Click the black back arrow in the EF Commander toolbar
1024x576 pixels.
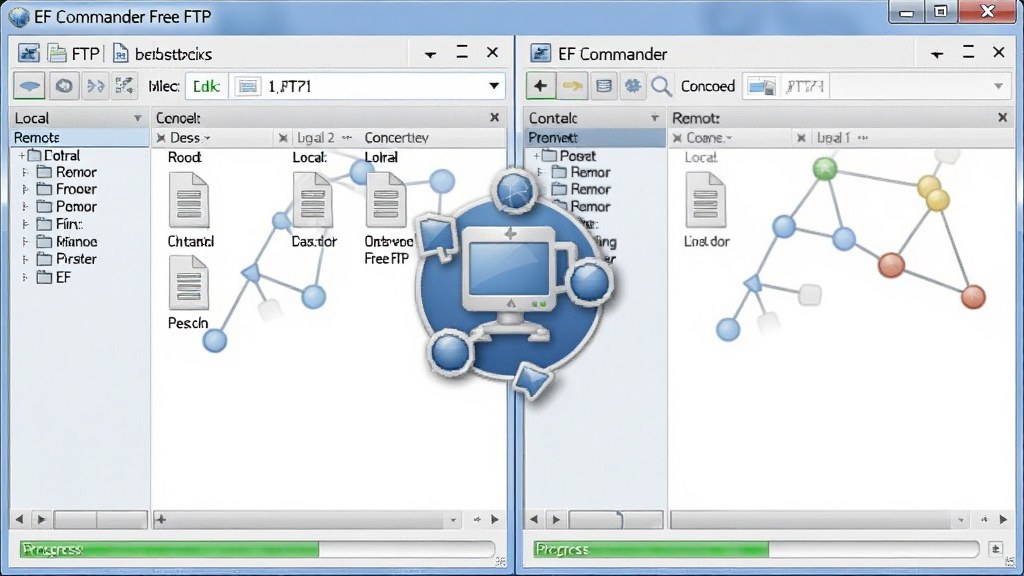[x=541, y=86]
